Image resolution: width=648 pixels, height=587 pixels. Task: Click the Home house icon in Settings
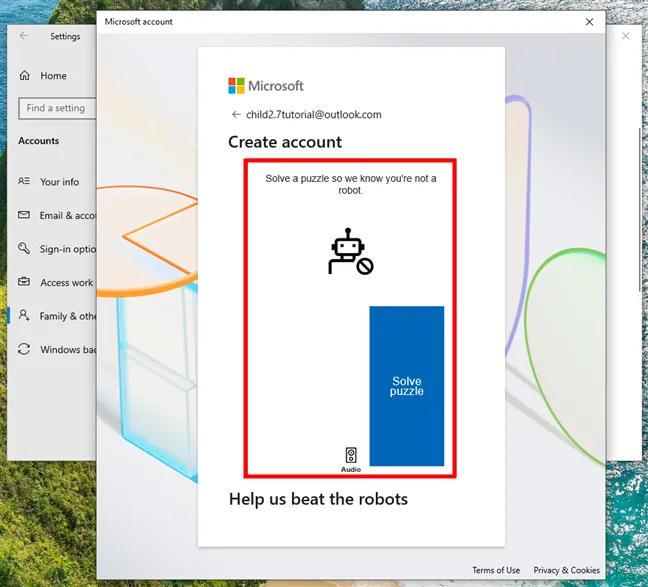click(24, 75)
